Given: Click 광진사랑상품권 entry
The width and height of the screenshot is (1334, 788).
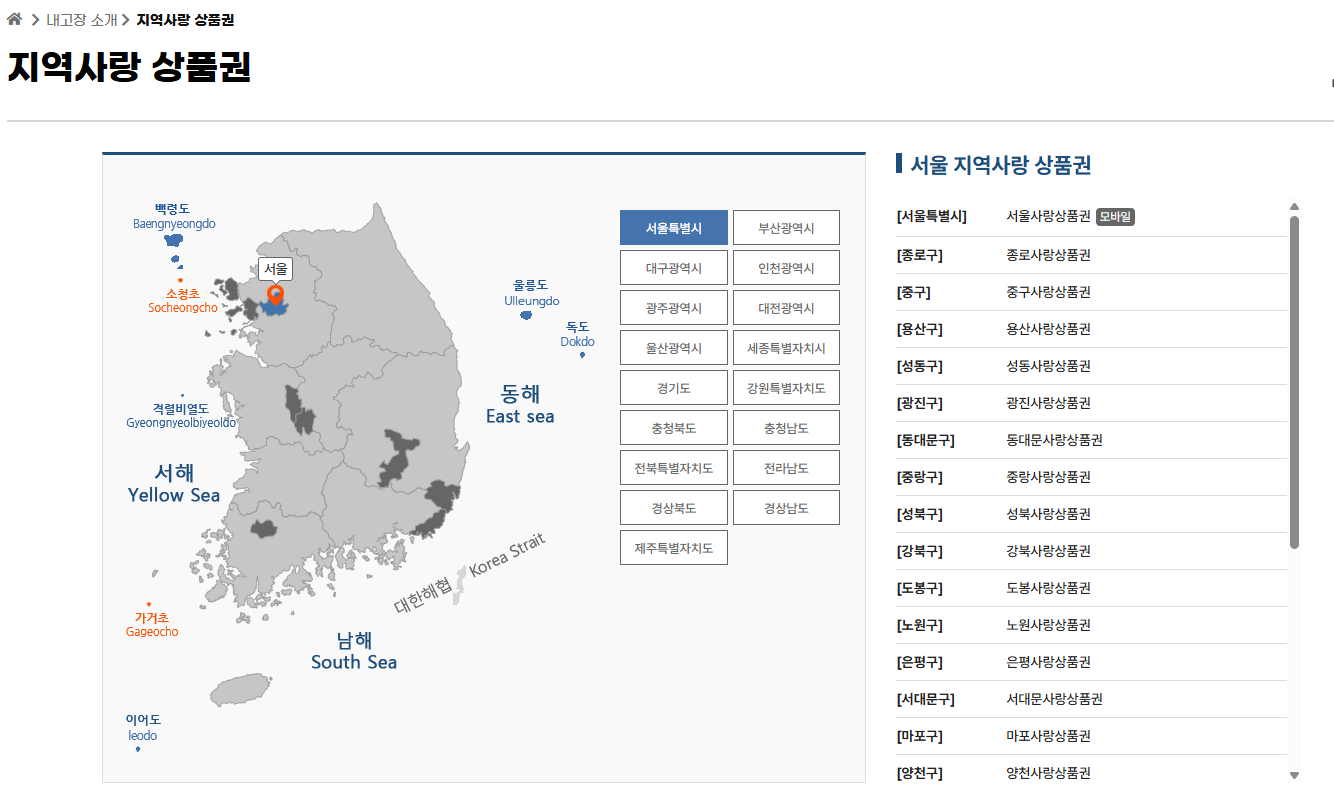Looking at the screenshot, I should (1048, 403).
